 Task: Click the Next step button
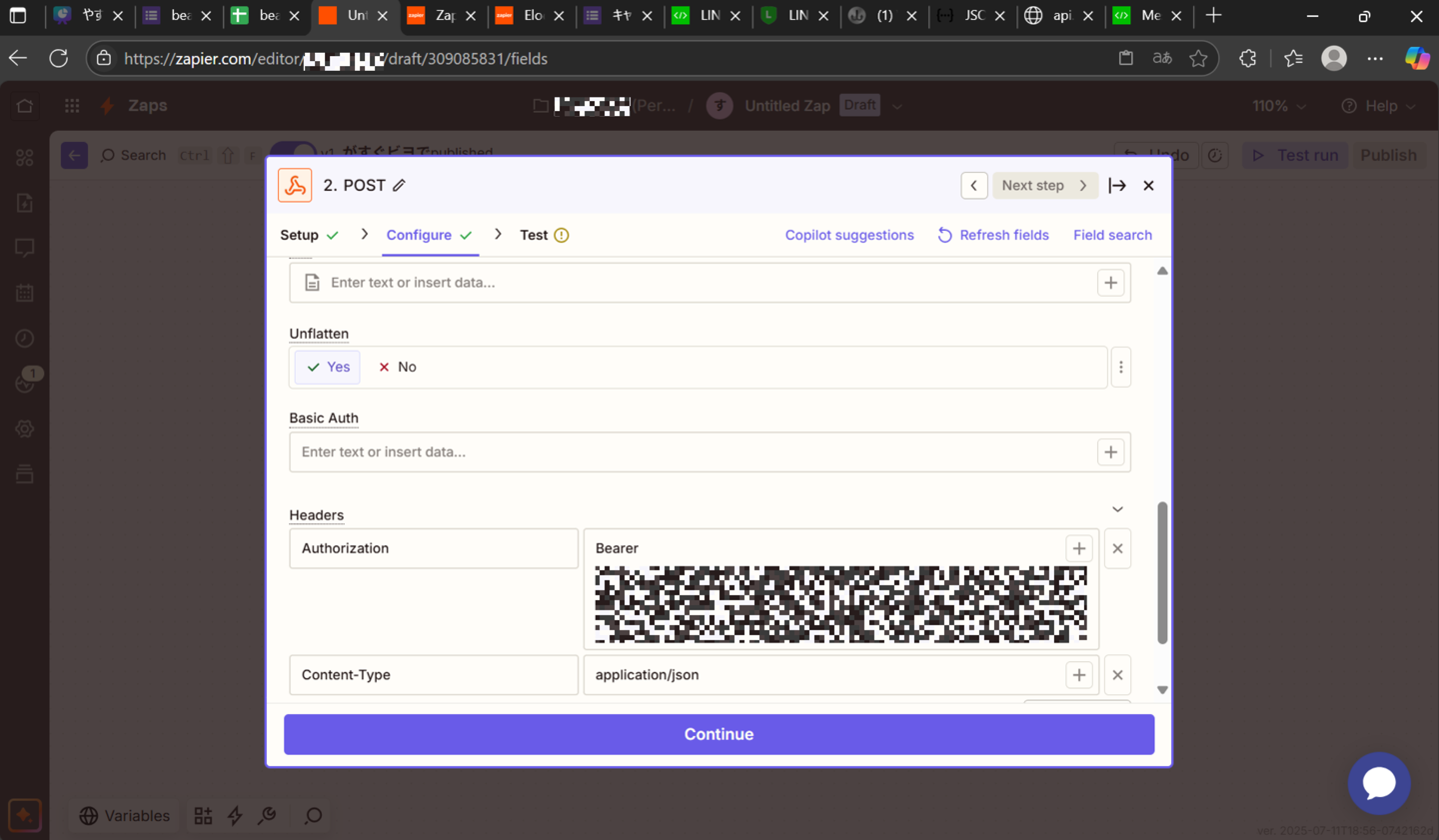click(1044, 186)
